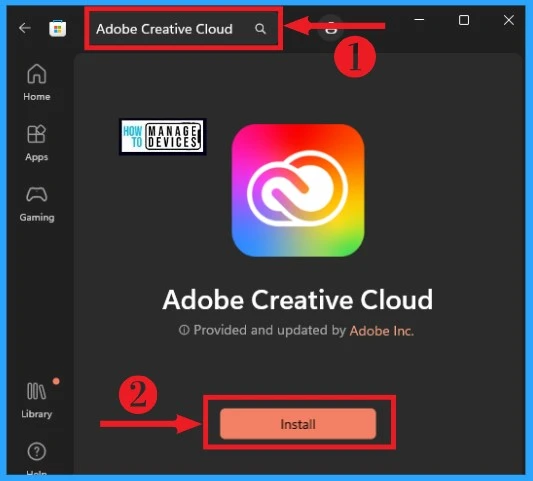Click the Adobe Creative Cloud title text
Image resolution: width=533 pixels, height=481 pixels.
pos(298,300)
